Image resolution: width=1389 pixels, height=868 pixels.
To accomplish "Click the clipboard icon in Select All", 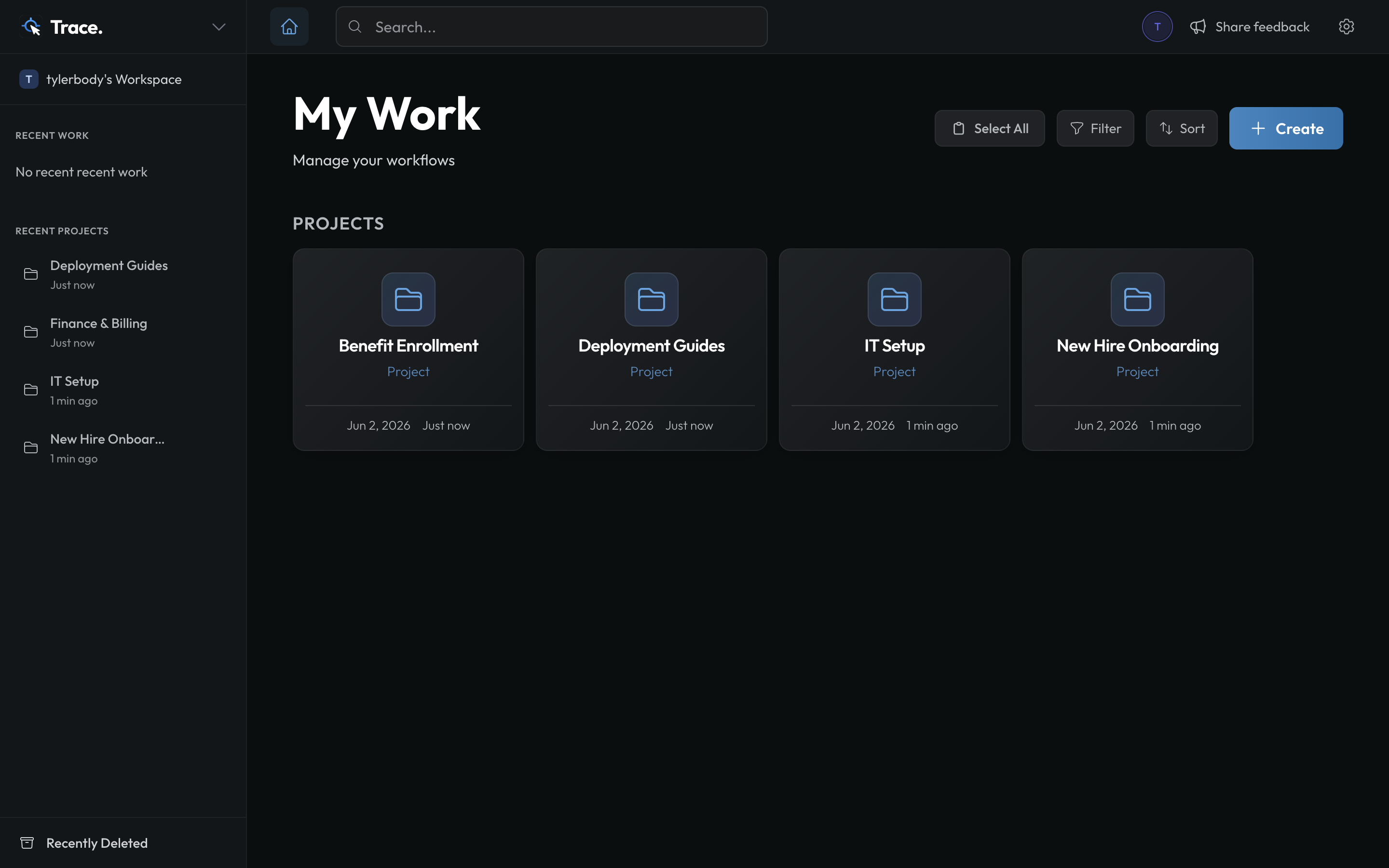I will click(958, 129).
